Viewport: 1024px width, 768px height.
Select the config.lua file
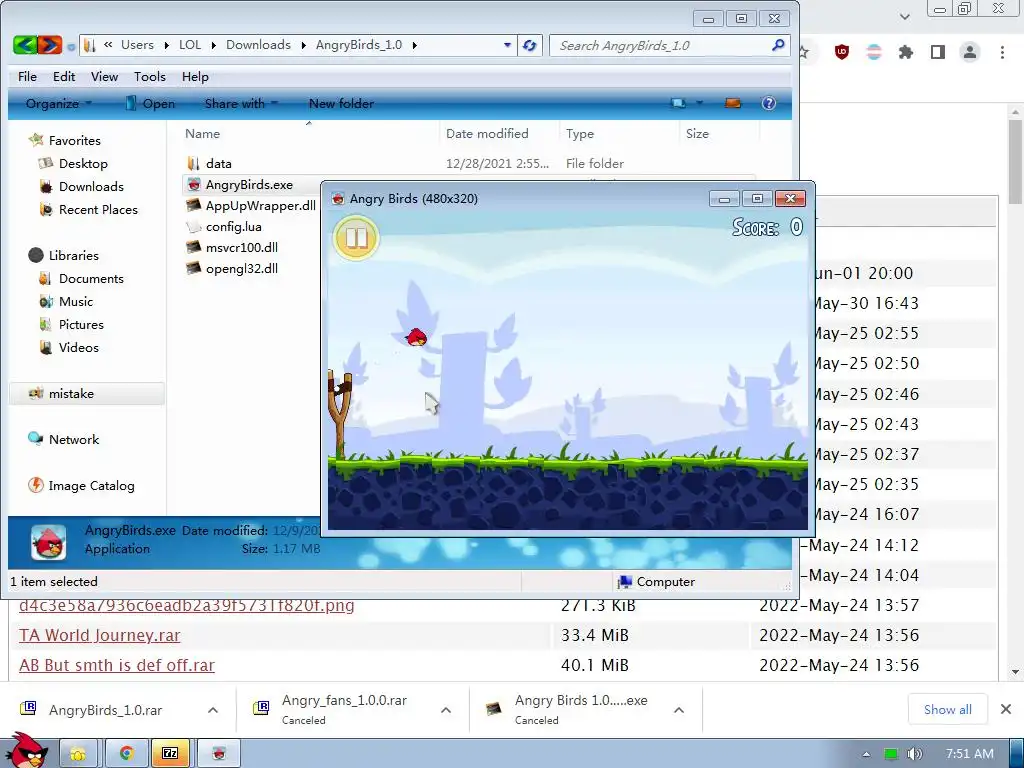point(233,227)
